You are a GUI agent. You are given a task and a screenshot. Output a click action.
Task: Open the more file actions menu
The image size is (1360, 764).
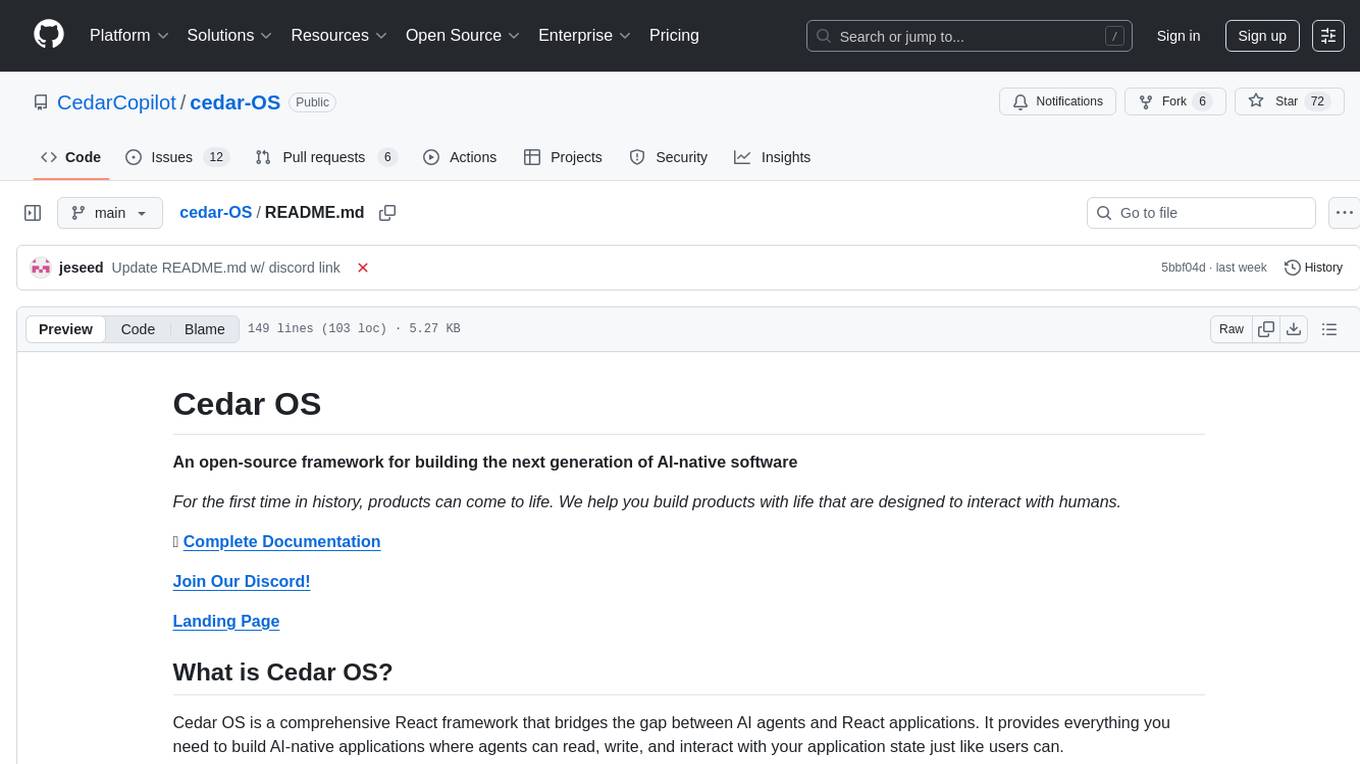coord(1344,213)
